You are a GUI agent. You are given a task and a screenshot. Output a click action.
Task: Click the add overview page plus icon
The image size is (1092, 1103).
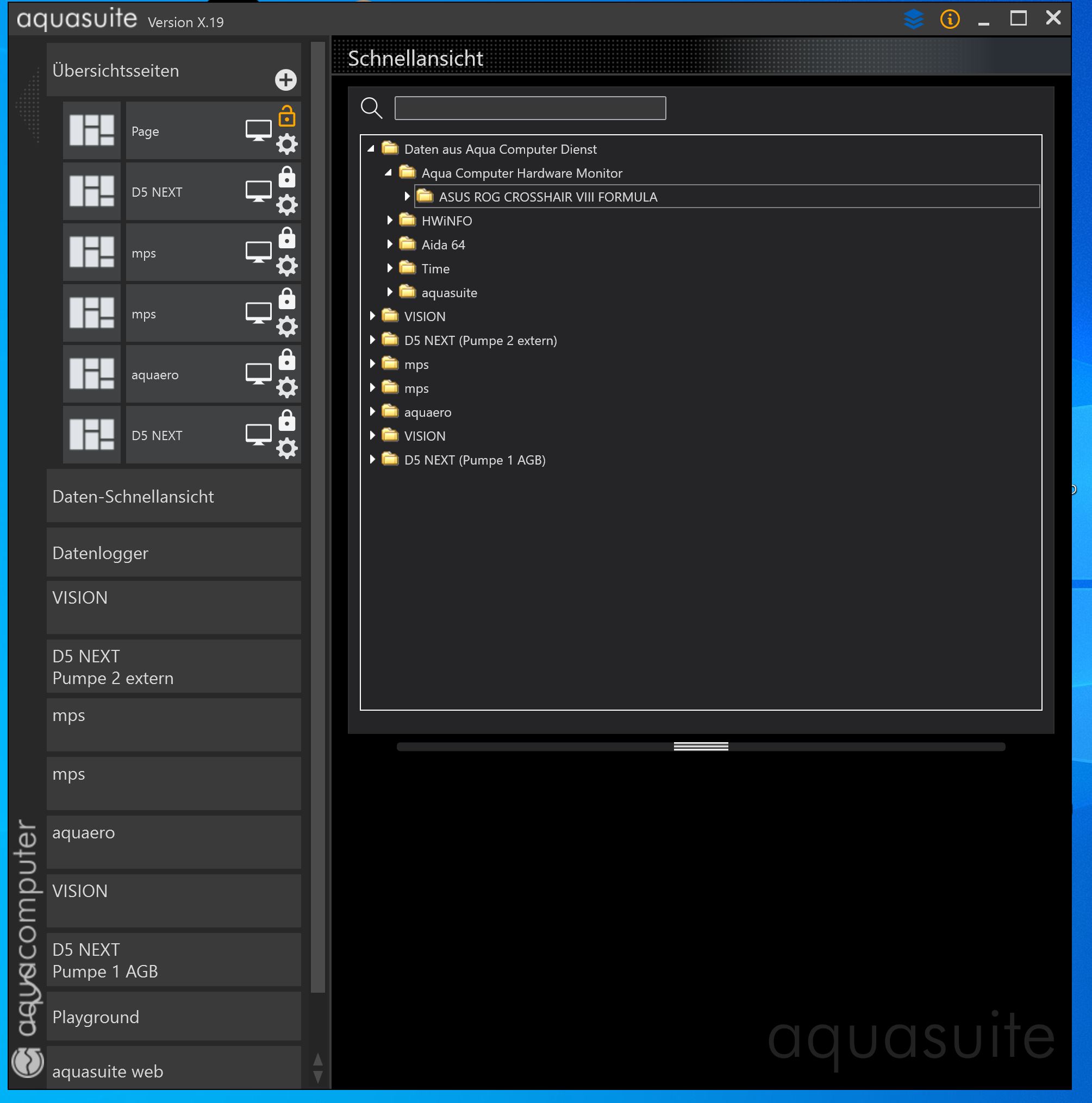click(x=285, y=80)
